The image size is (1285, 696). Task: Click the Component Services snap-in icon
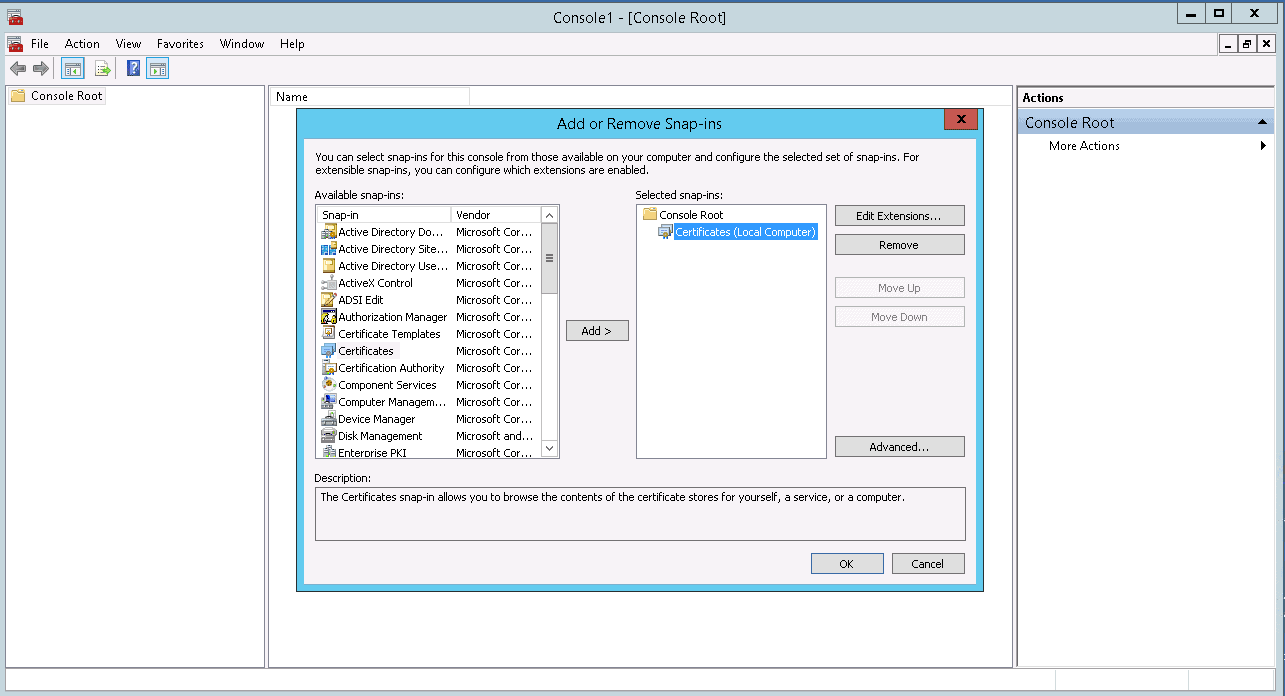(329, 385)
